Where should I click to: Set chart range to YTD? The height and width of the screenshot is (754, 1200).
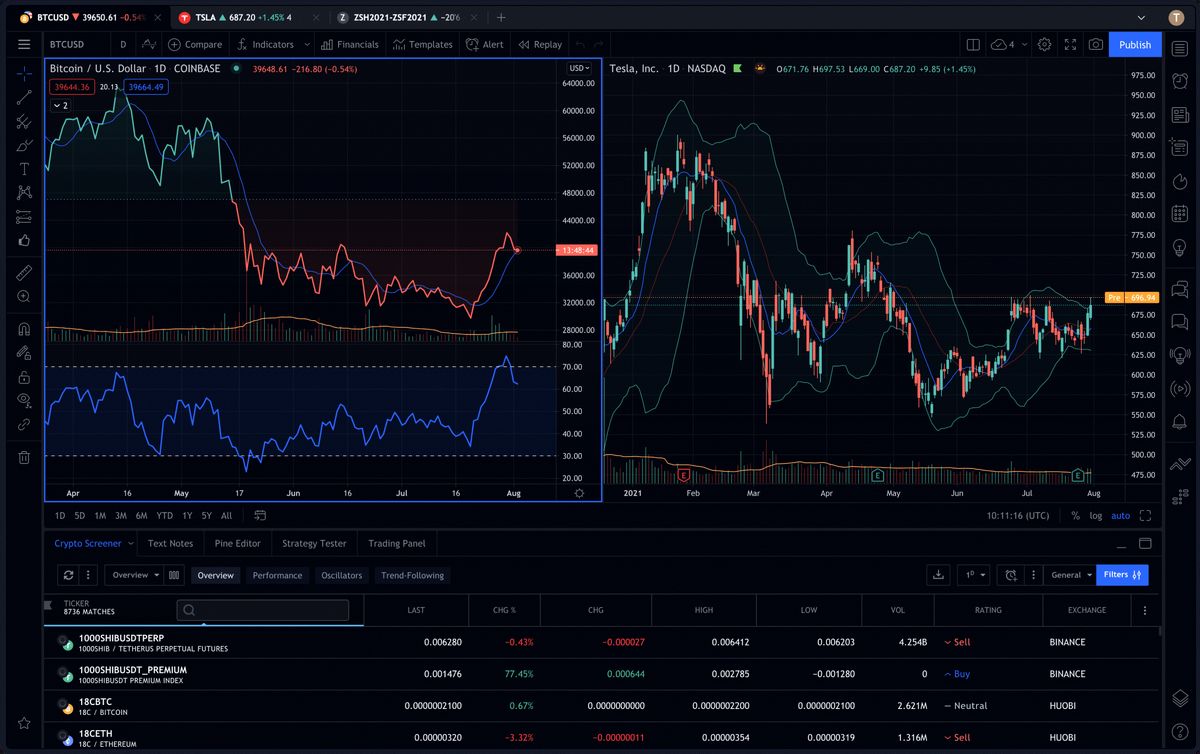164,516
